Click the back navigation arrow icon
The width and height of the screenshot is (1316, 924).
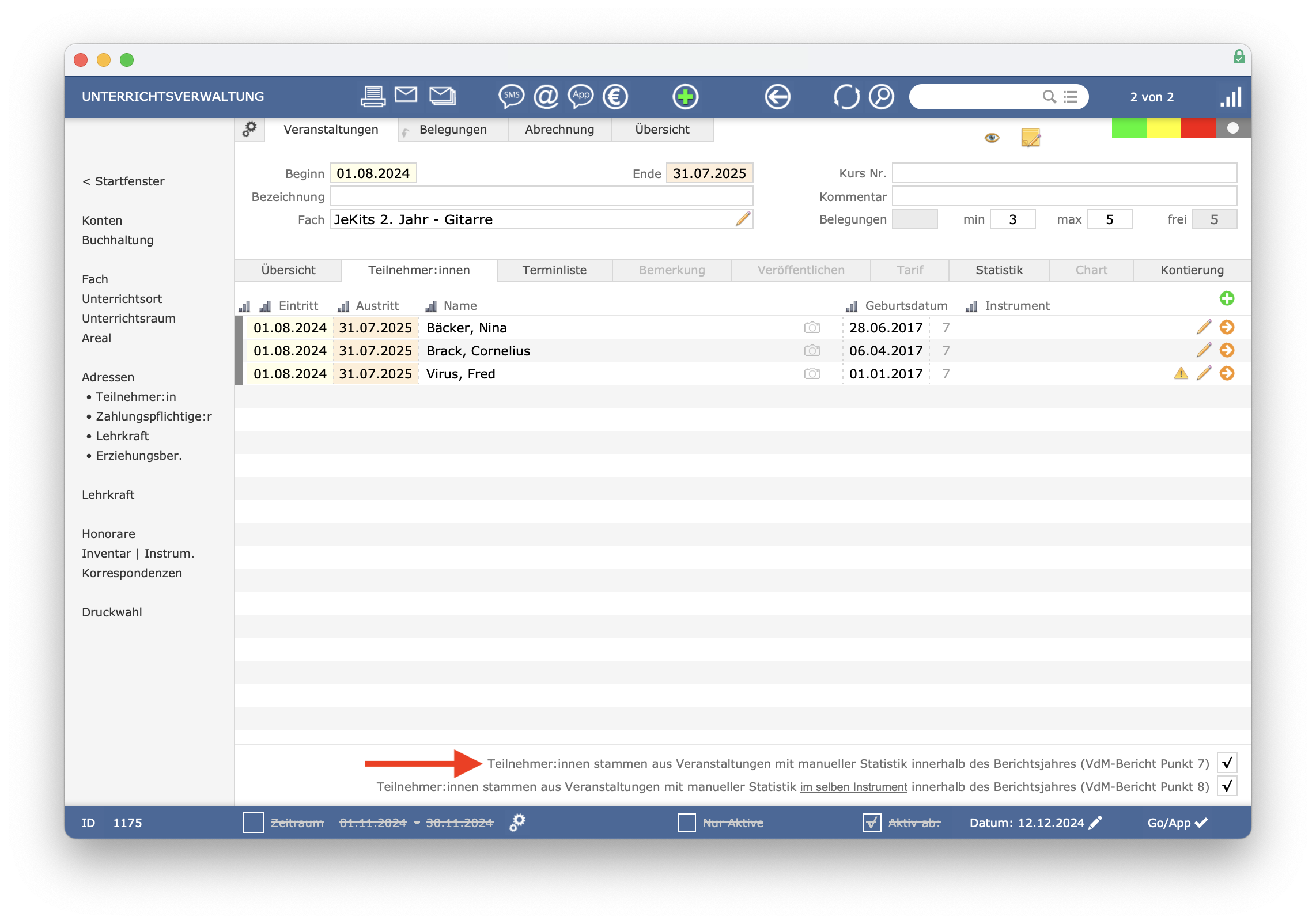[x=779, y=96]
